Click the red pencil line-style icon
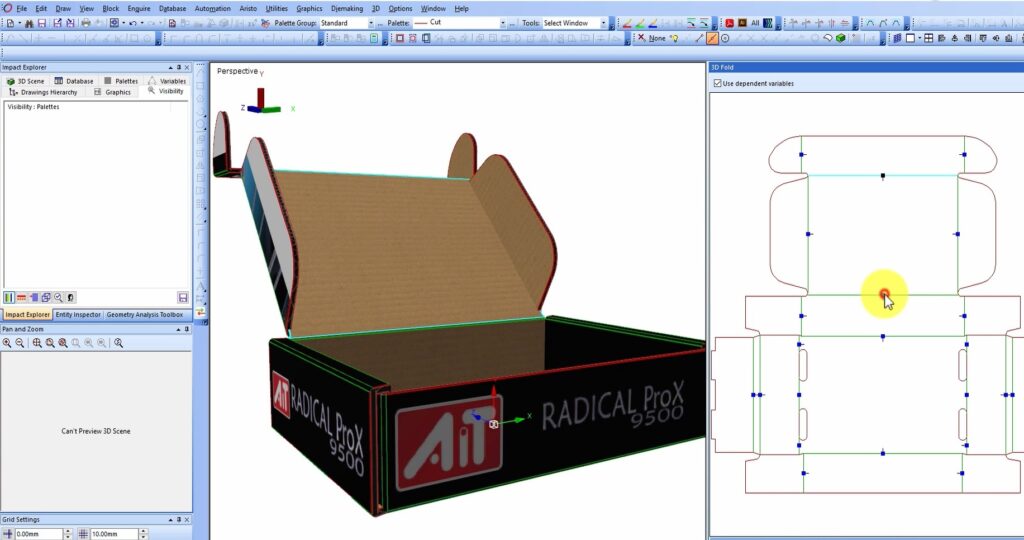Viewport: 1024px width, 540px height. [627, 24]
